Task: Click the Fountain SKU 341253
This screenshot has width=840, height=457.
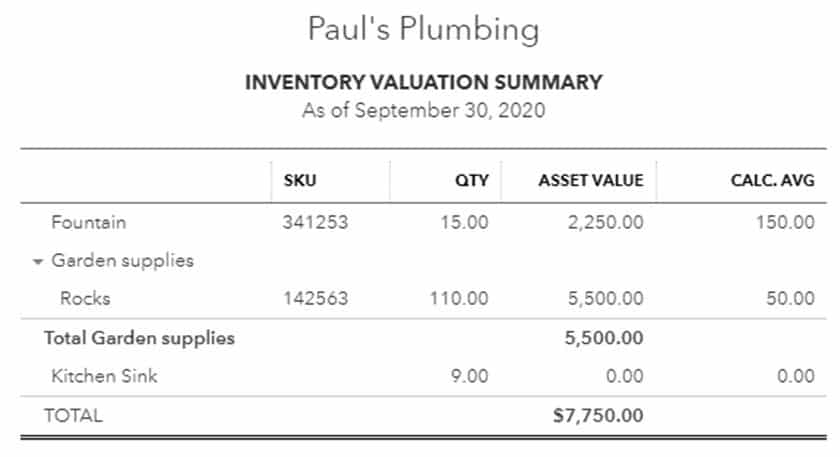Action: (316, 222)
